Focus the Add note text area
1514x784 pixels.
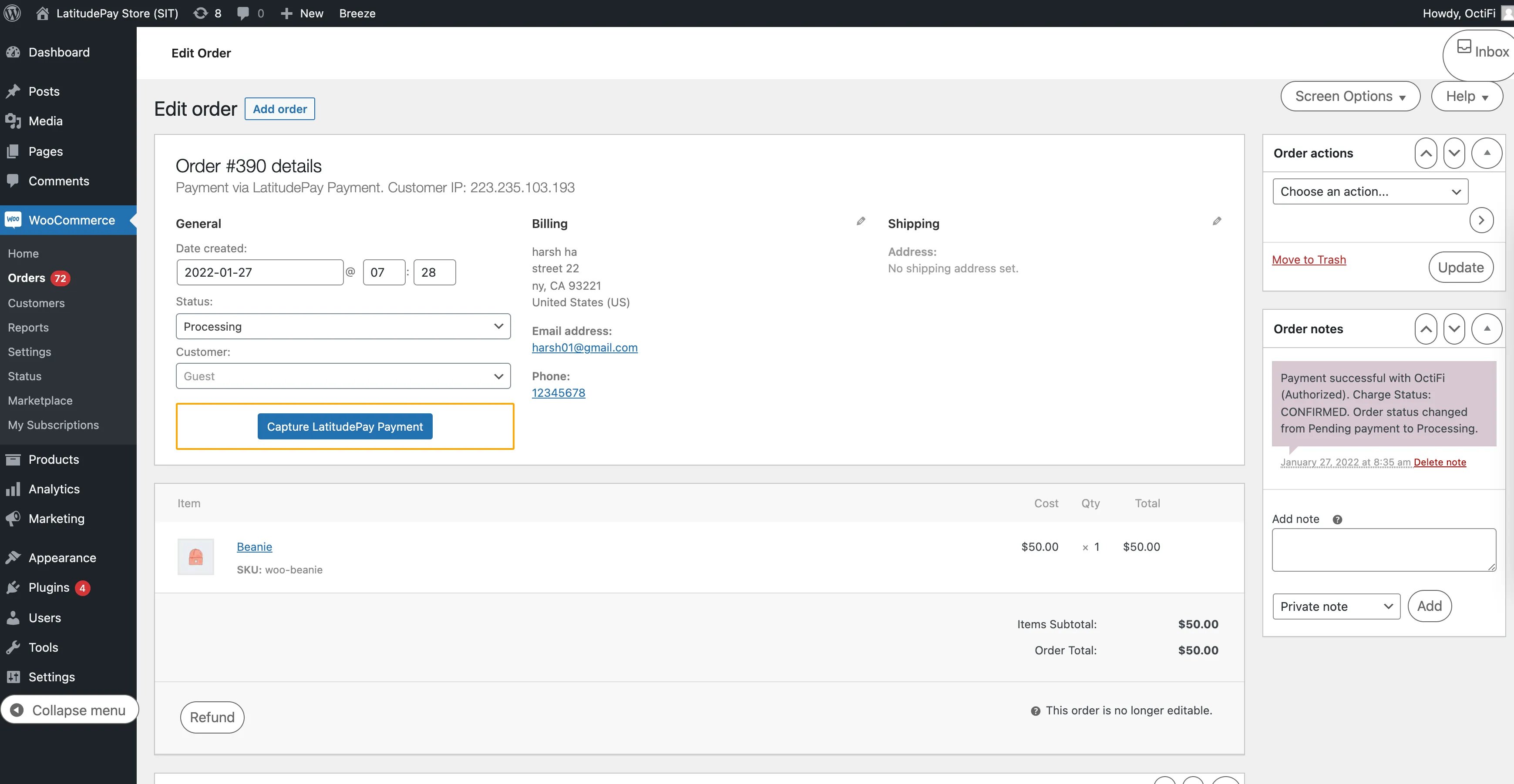[1383, 549]
